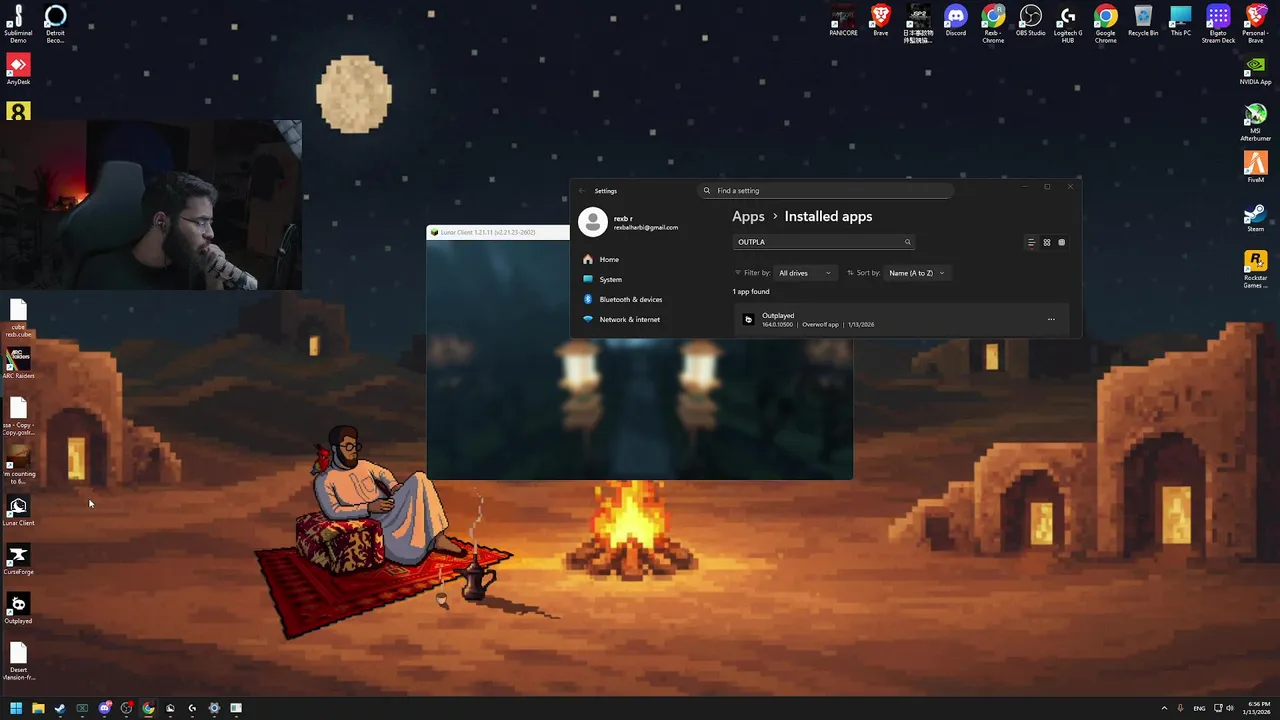This screenshot has height=720, width=1280.
Task: Open the ENG language indicator in tray
Action: [x=1199, y=708]
